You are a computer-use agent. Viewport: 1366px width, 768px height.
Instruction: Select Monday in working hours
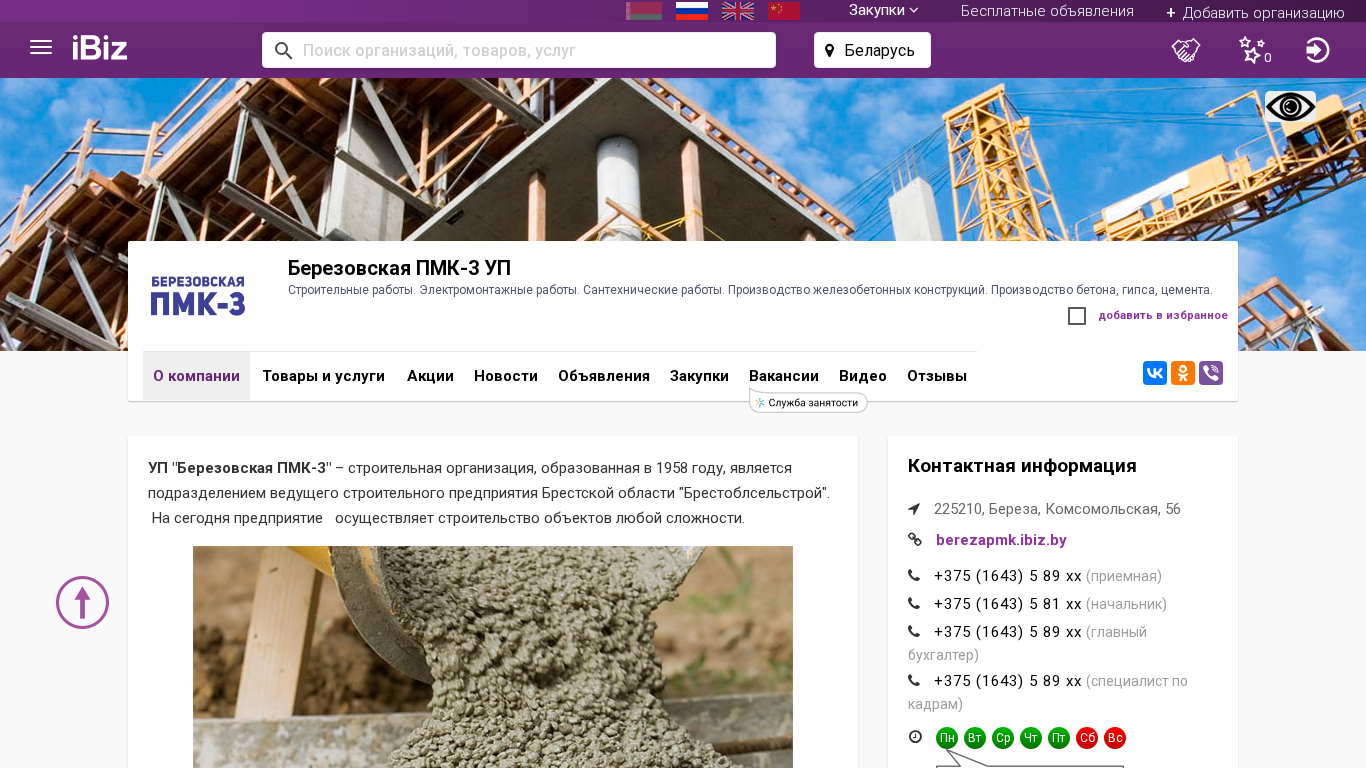[x=947, y=738]
